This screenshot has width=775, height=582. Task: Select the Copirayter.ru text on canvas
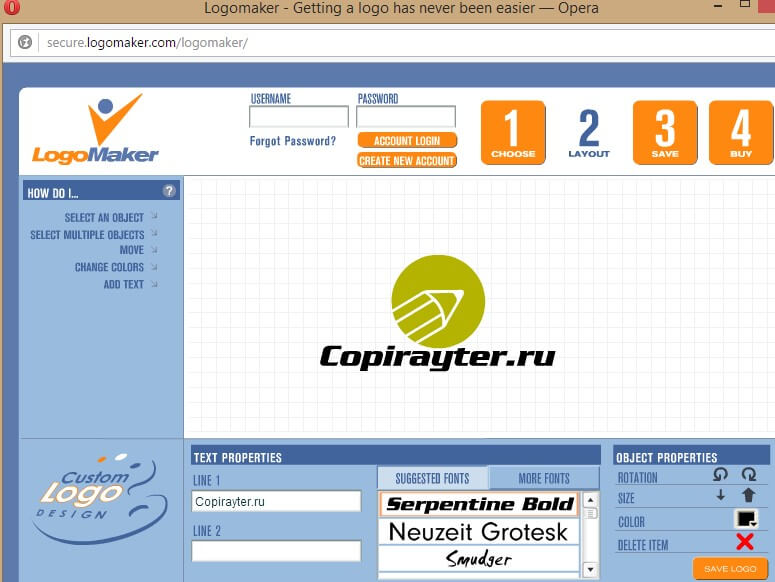[x=437, y=357]
